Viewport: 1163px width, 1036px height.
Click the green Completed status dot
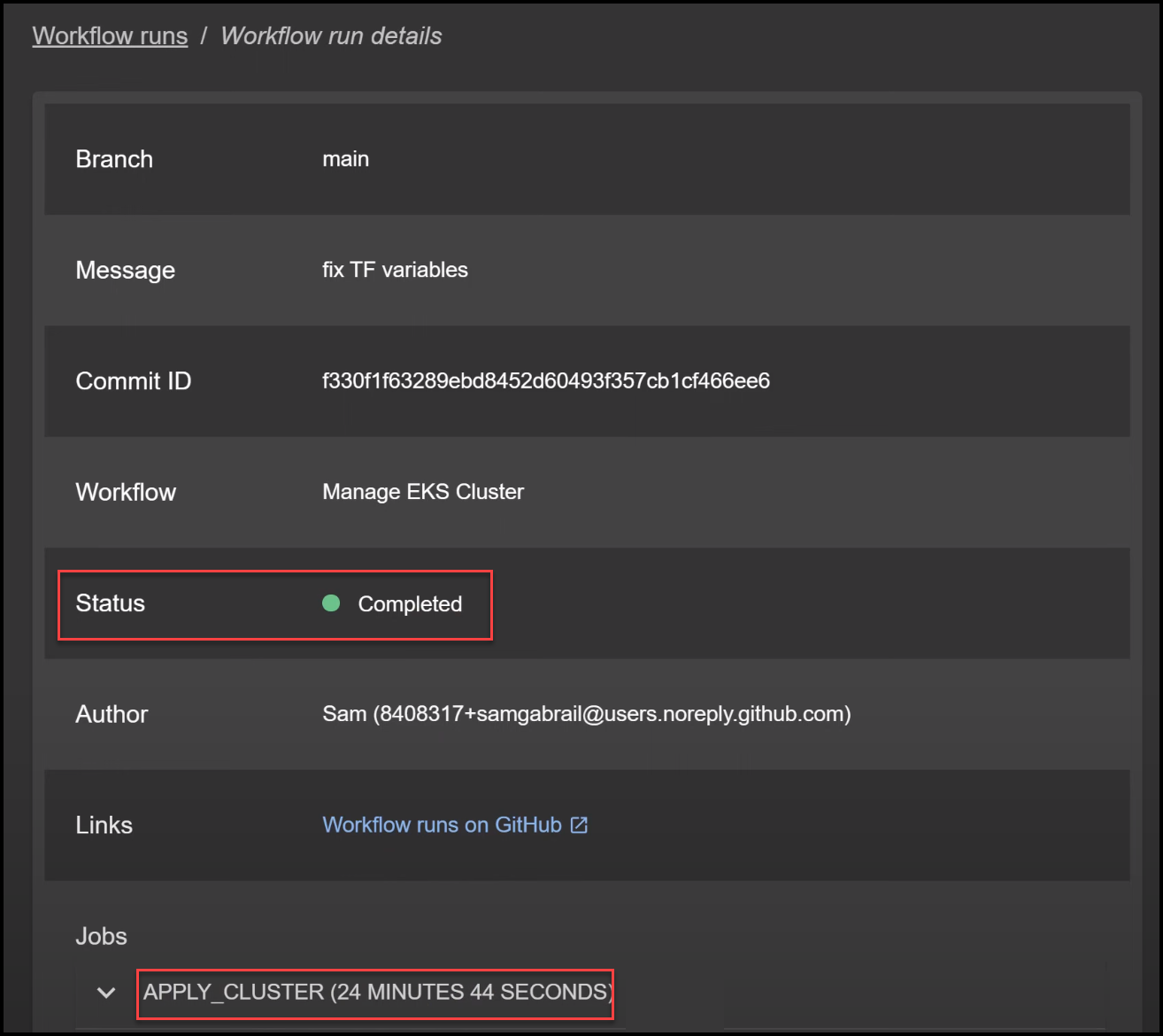click(x=331, y=603)
